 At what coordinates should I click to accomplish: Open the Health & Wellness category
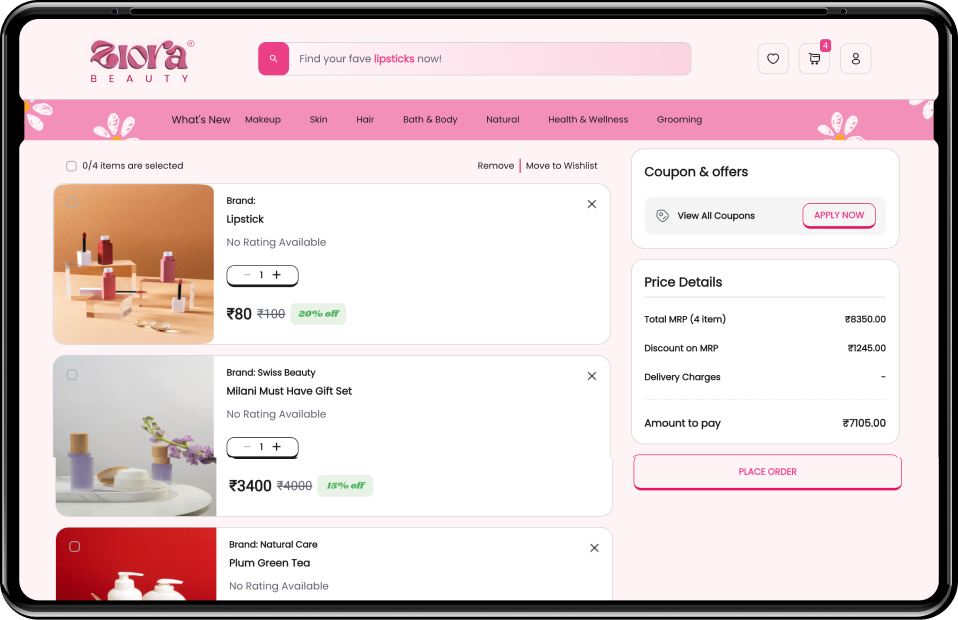point(588,119)
